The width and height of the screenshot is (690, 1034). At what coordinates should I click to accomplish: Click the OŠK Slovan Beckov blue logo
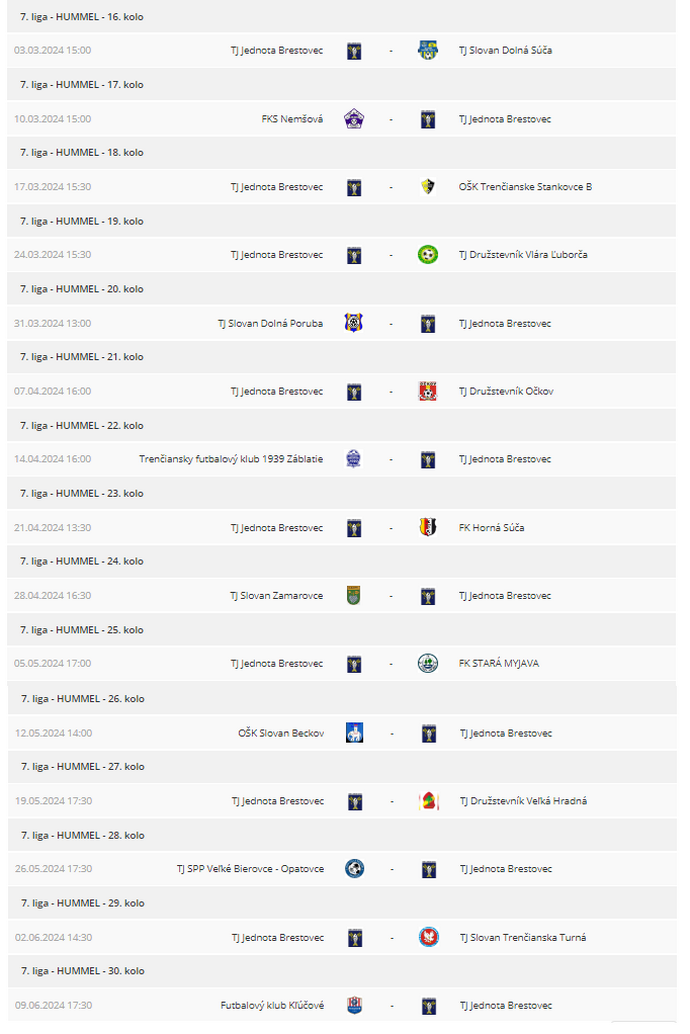click(355, 733)
